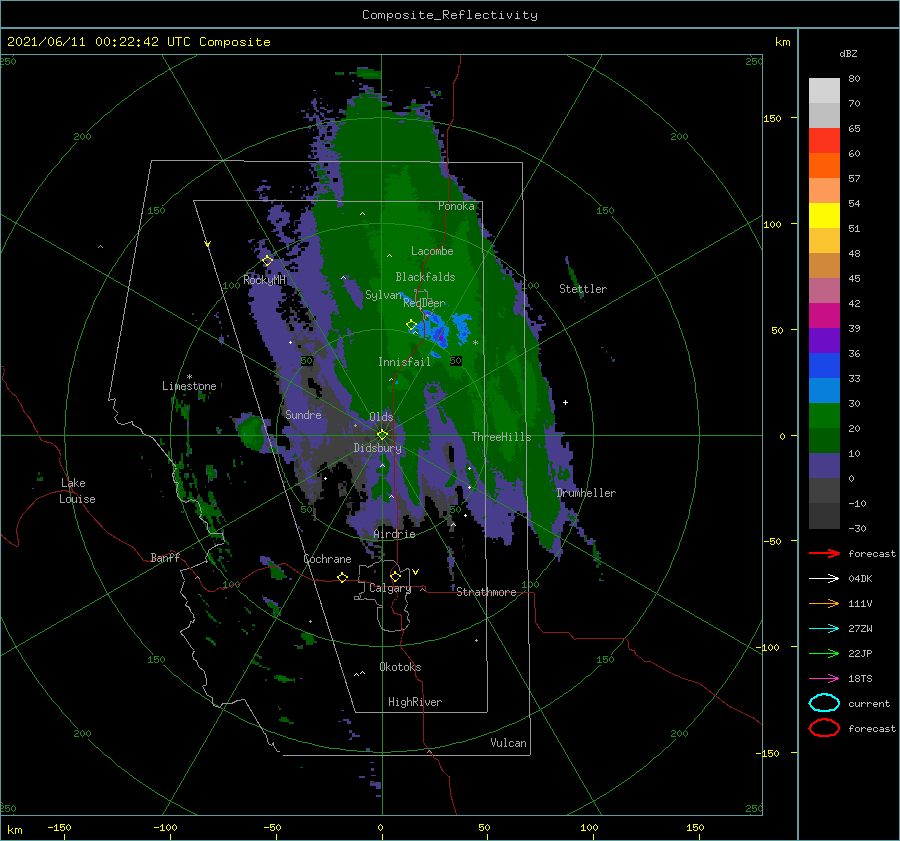Click the Stettler city label

[583, 289]
